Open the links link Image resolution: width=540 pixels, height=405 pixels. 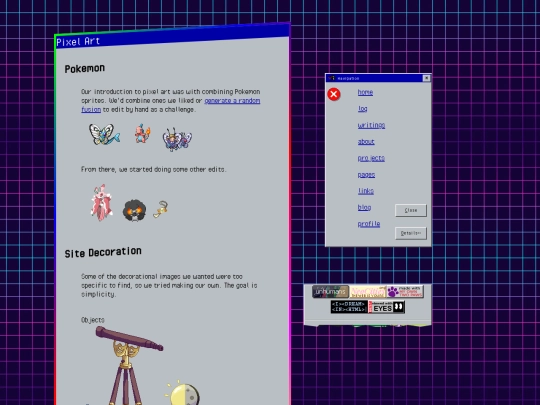click(x=365, y=191)
